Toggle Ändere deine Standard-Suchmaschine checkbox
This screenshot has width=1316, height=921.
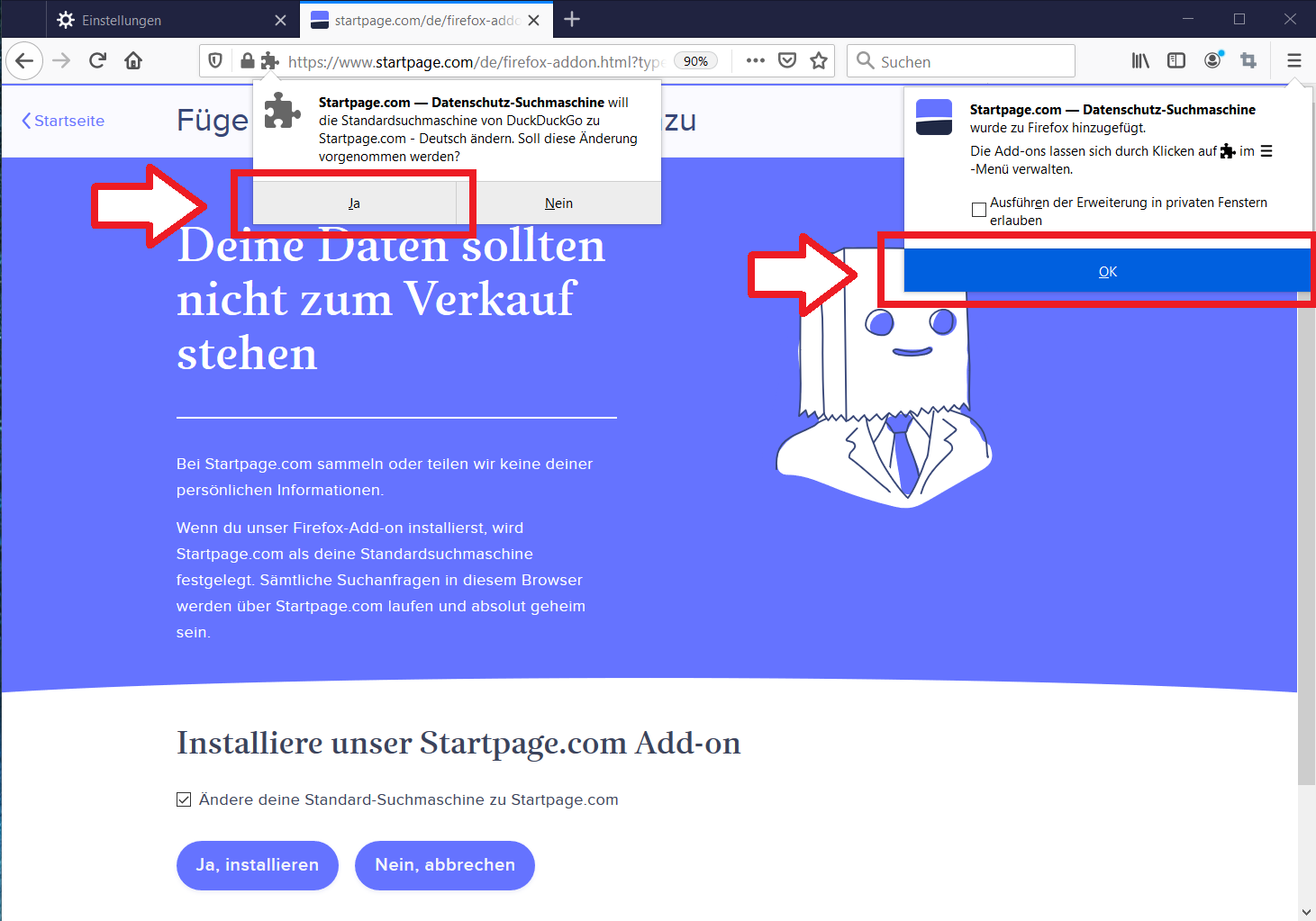[184, 799]
